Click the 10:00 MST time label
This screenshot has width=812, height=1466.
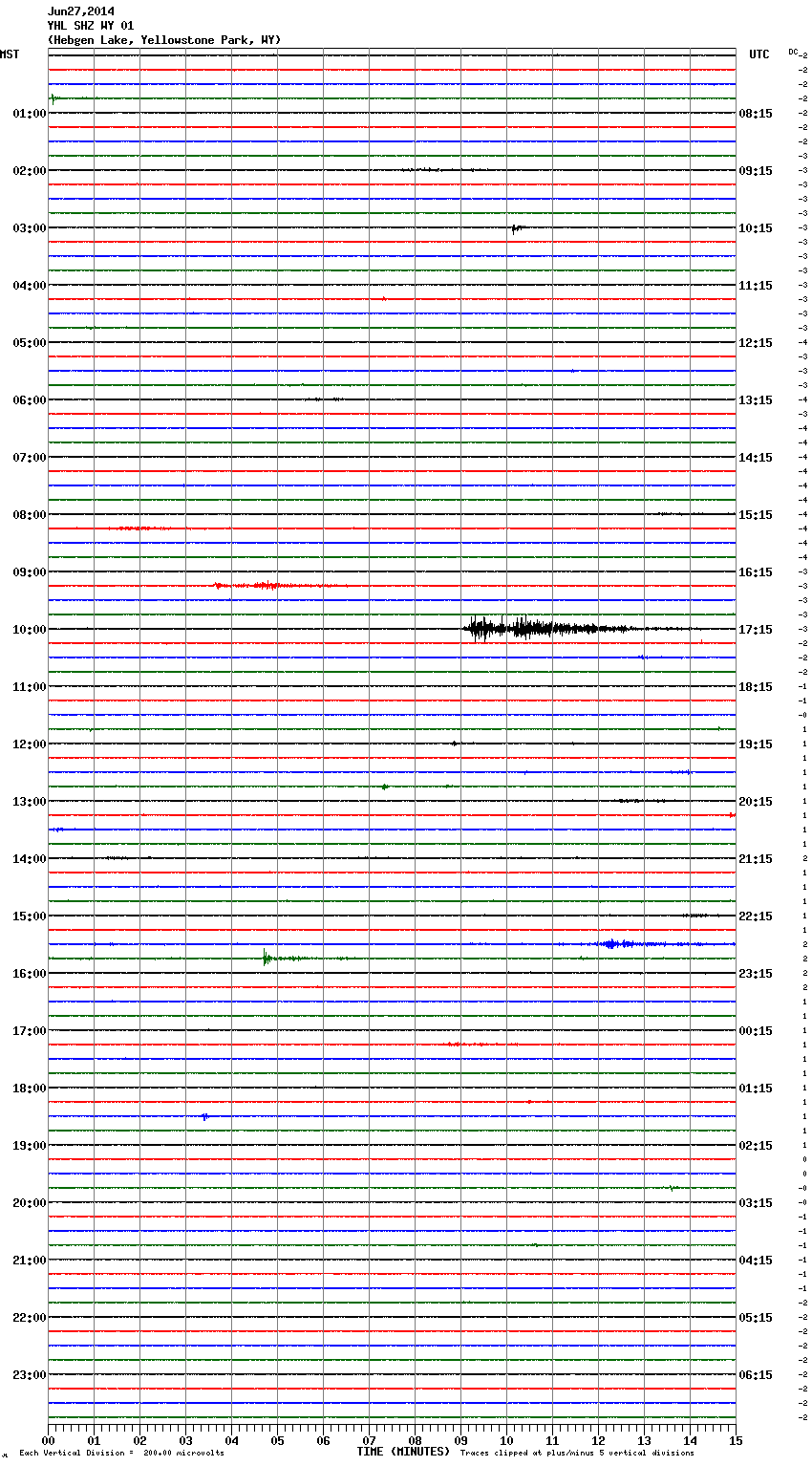pos(30,630)
